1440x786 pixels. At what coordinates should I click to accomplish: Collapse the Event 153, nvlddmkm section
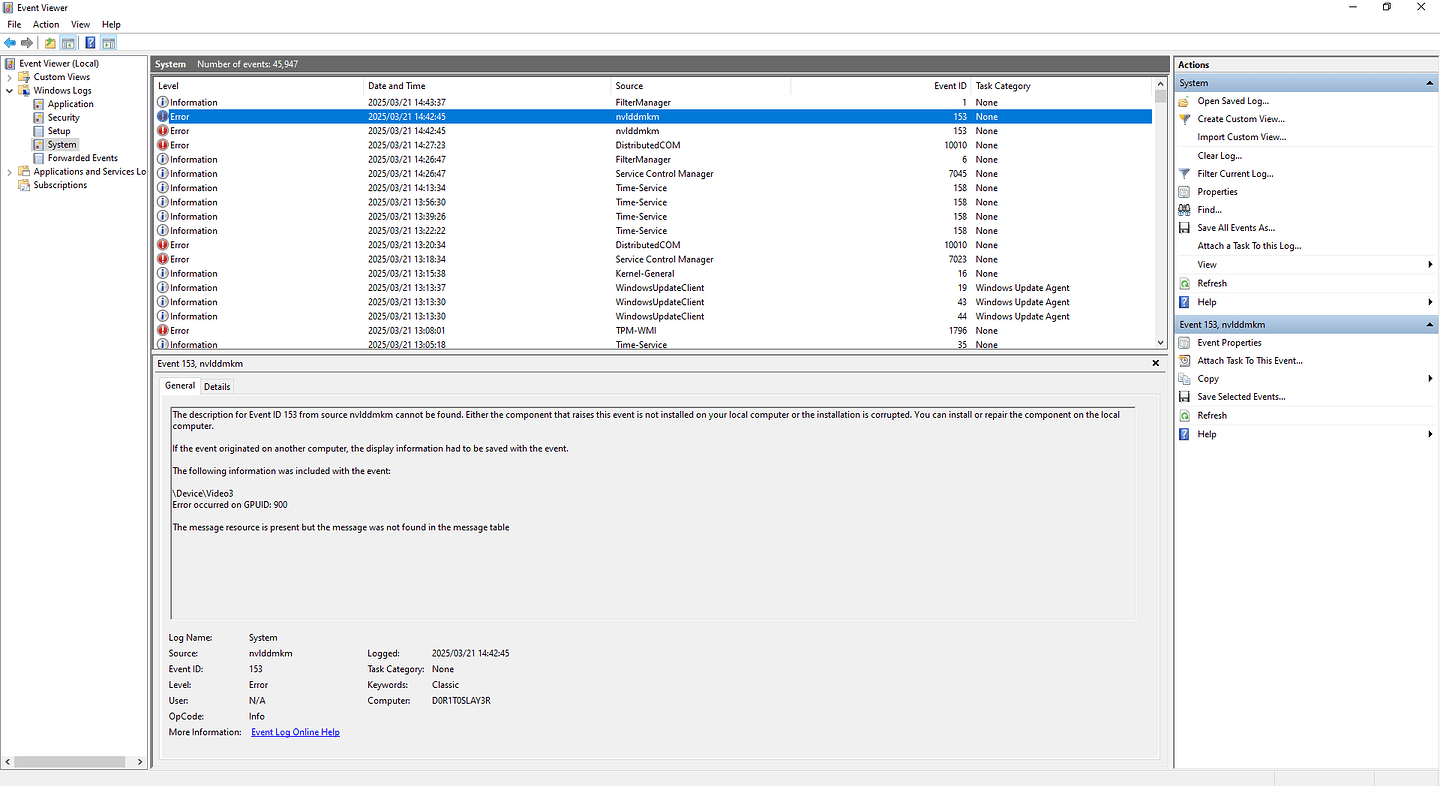click(1428, 324)
